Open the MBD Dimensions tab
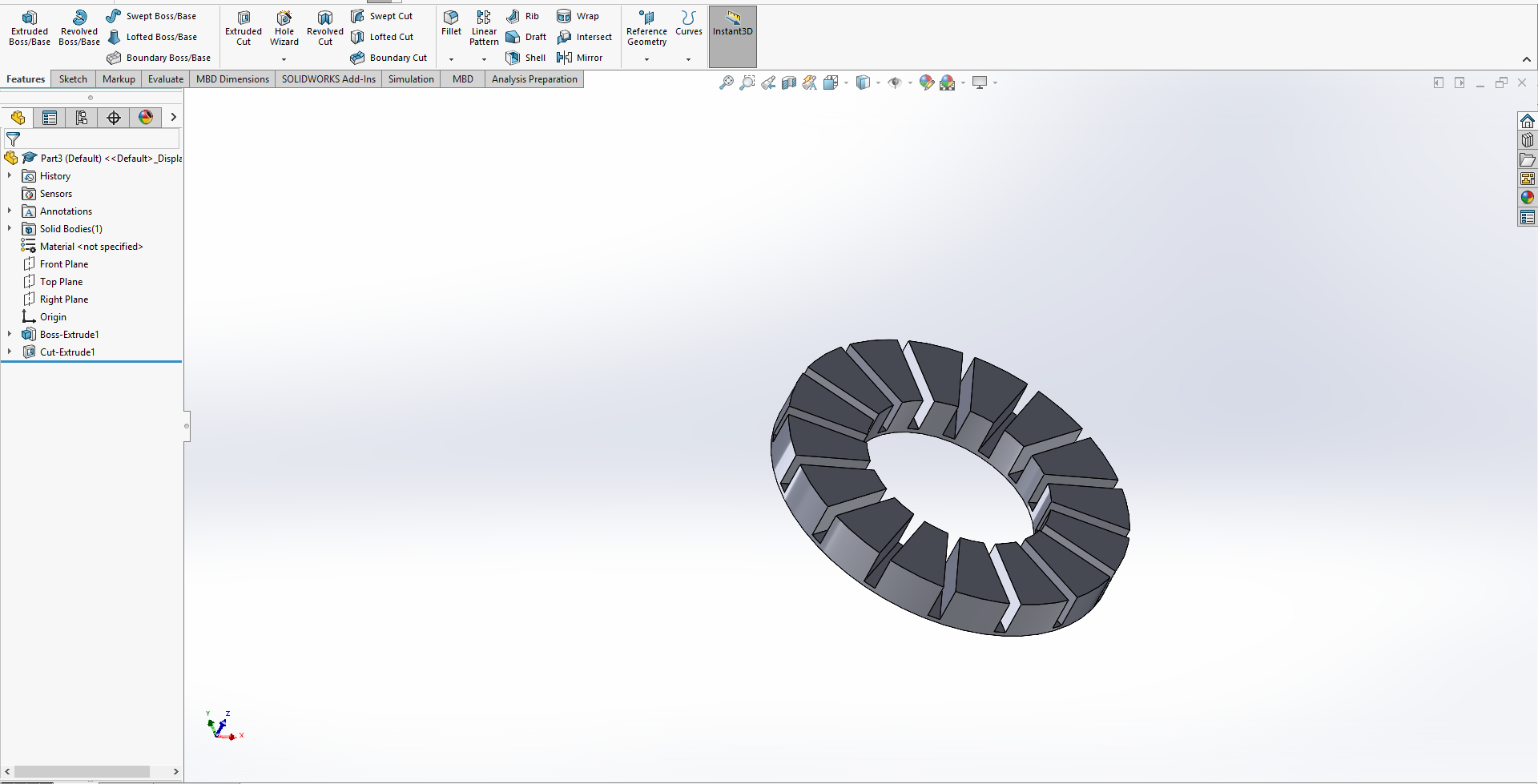Viewport: 1538px width, 784px height. click(232, 79)
